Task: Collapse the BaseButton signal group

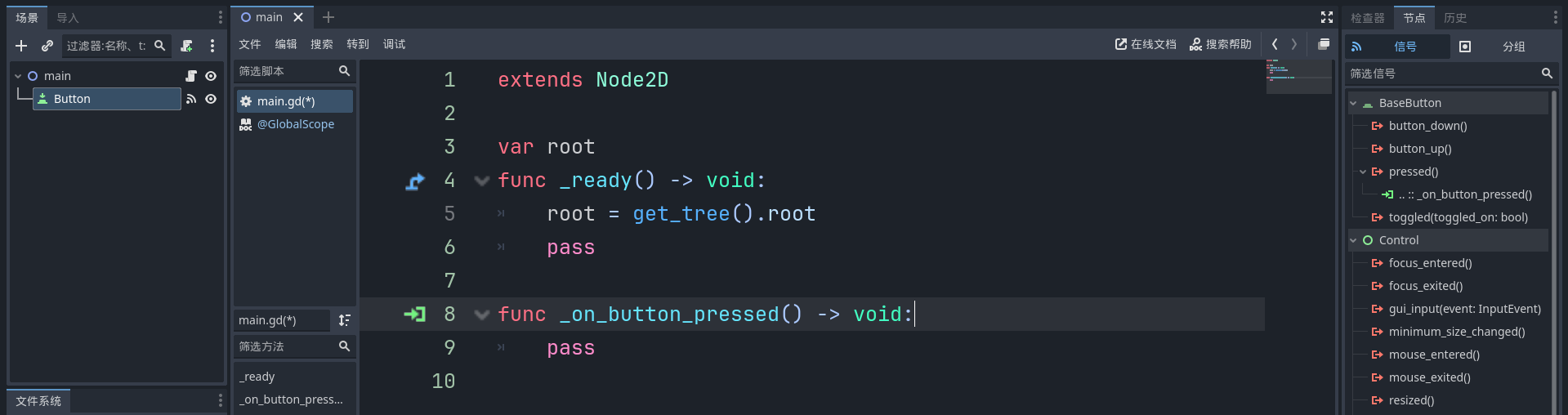Action: tap(1354, 103)
